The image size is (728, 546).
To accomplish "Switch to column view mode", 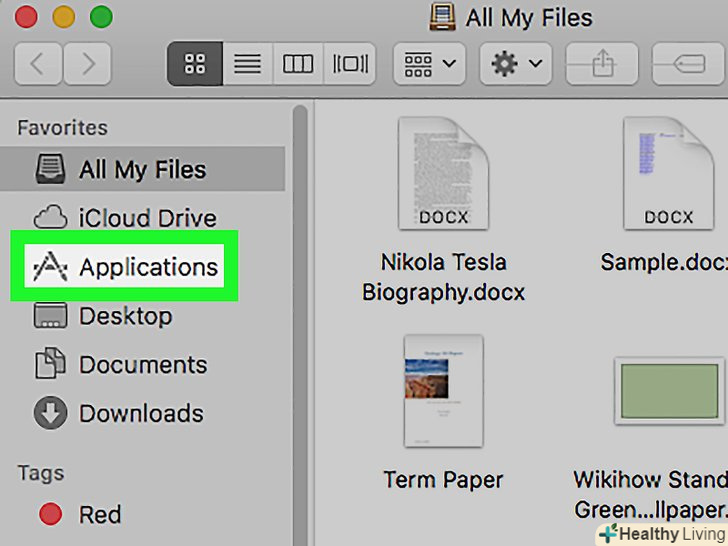I will [298, 65].
